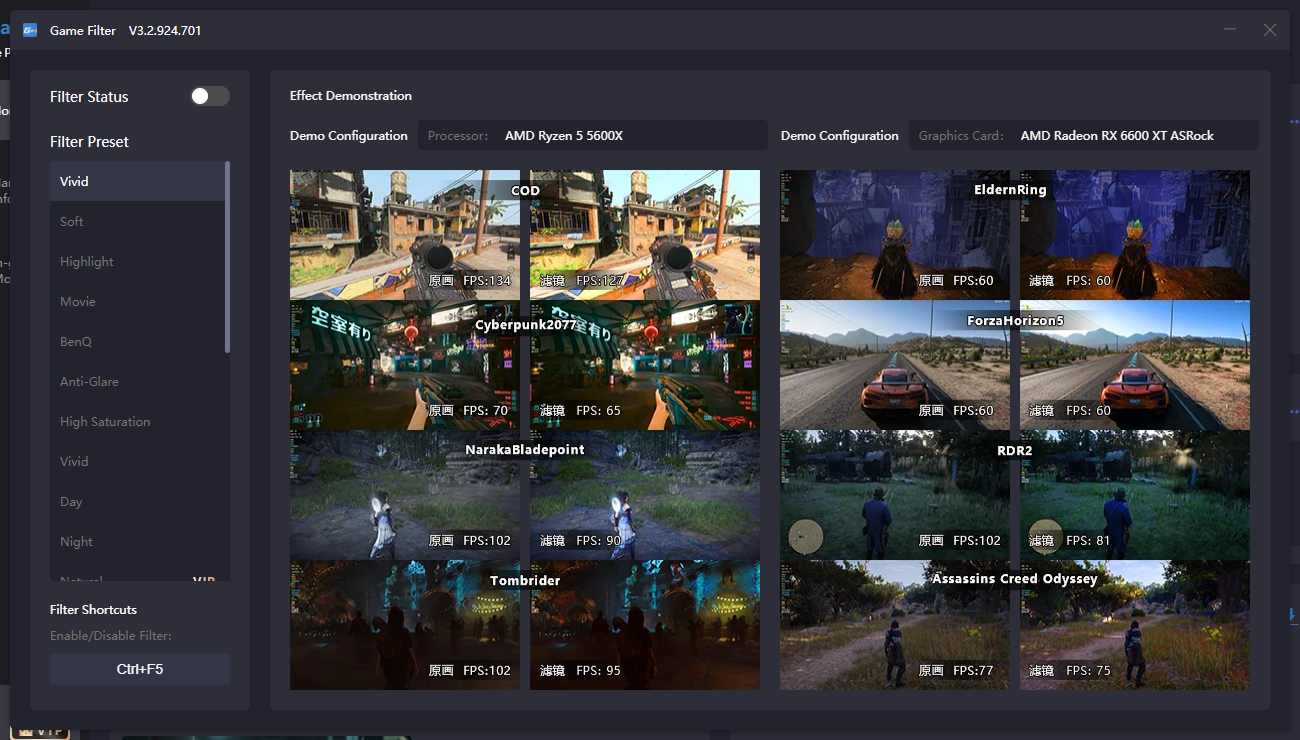Open NarakaBladepoint original thumbnail with FPS:102
Screen dimensions: 1300x740
pyautogui.click(x=405, y=495)
